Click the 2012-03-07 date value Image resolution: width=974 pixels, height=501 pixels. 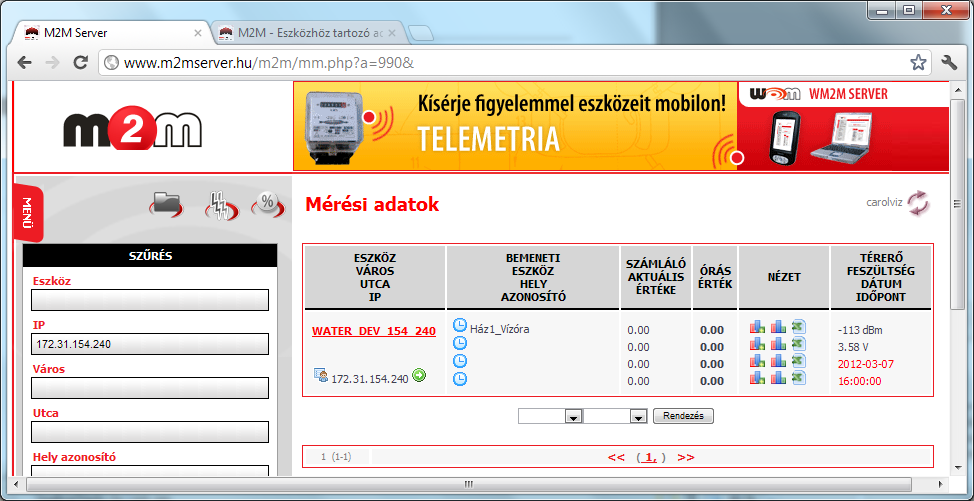click(865, 364)
